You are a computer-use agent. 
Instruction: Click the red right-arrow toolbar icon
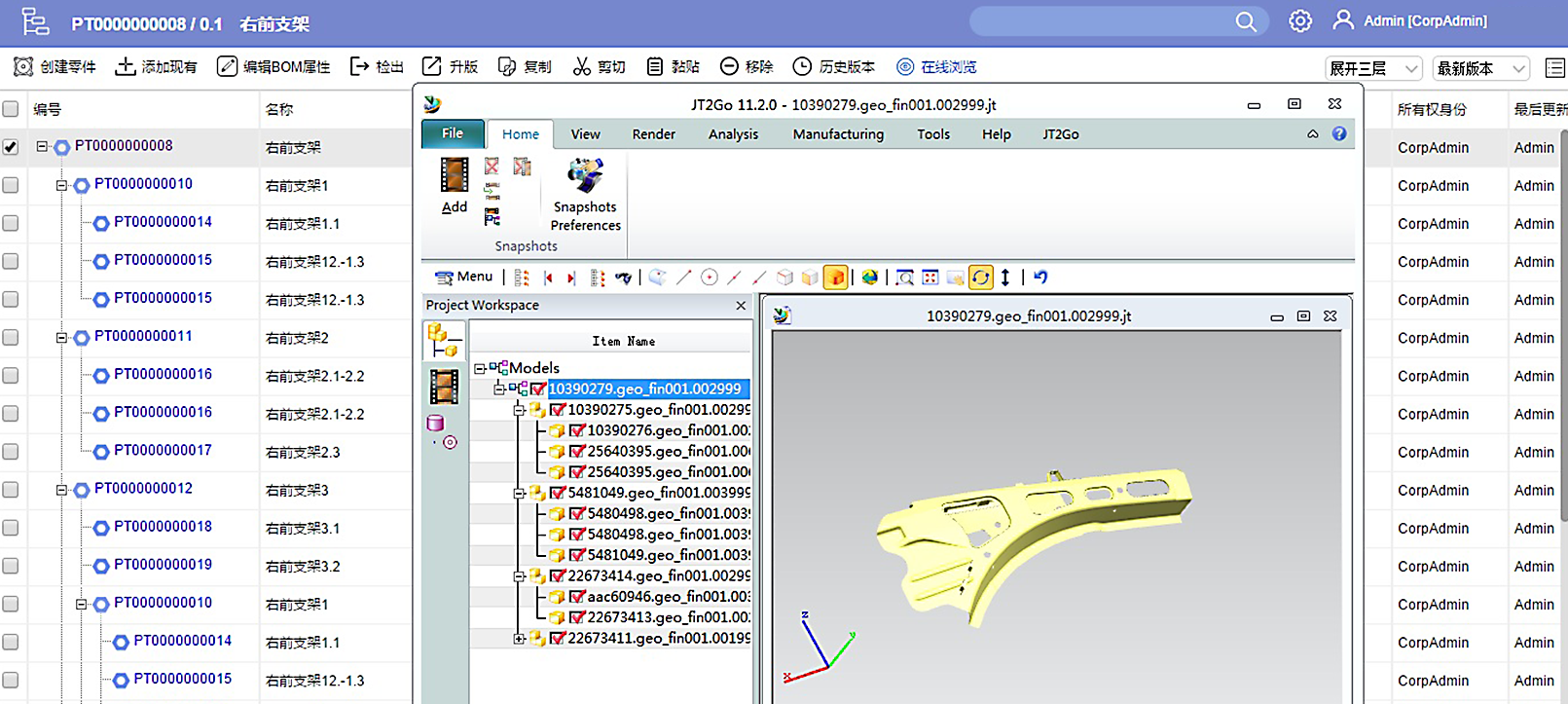[x=571, y=278]
